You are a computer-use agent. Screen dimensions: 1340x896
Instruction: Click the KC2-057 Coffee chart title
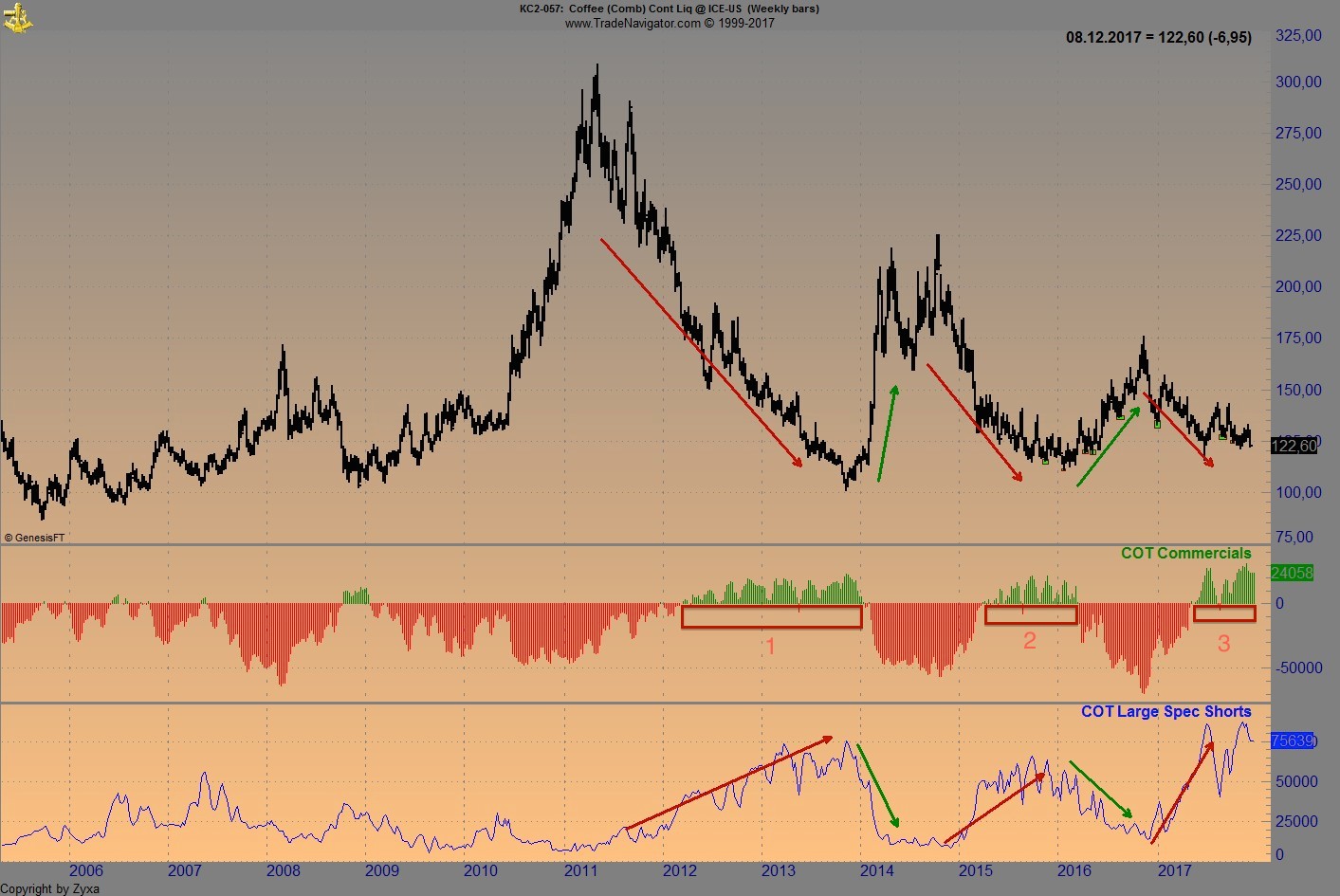pyautogui.click(x=669, y=9)
